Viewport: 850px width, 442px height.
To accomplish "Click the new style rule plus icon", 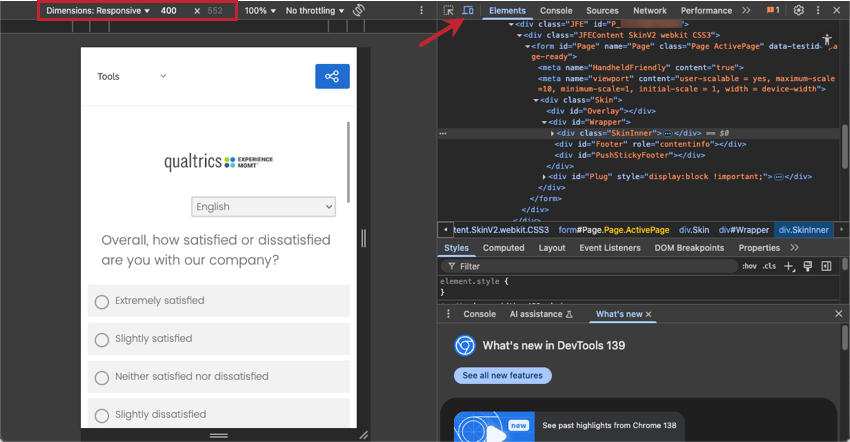I will (x=789, y=266).
